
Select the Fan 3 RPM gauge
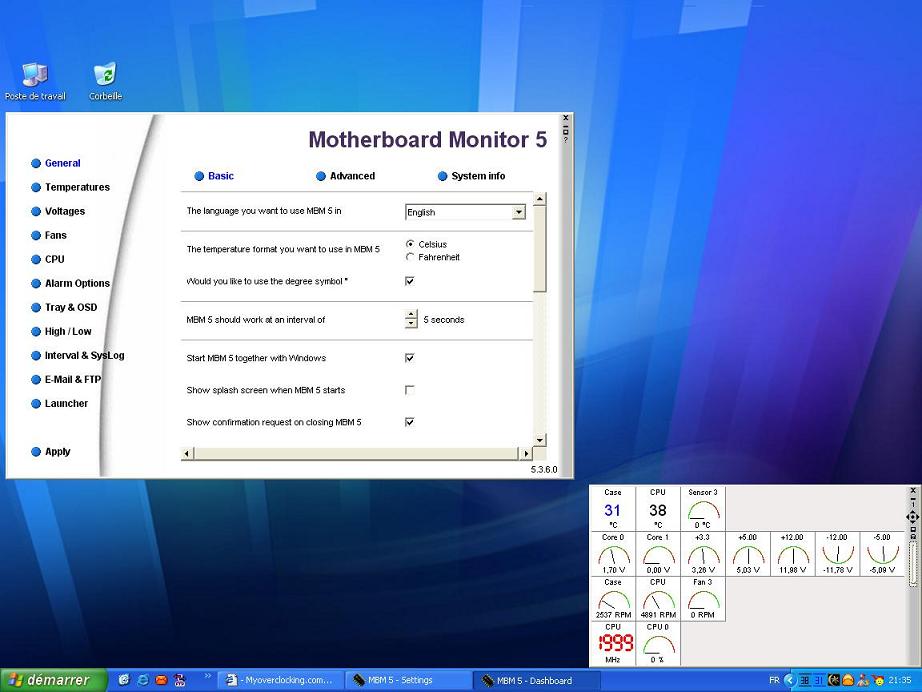click(703, 599)
